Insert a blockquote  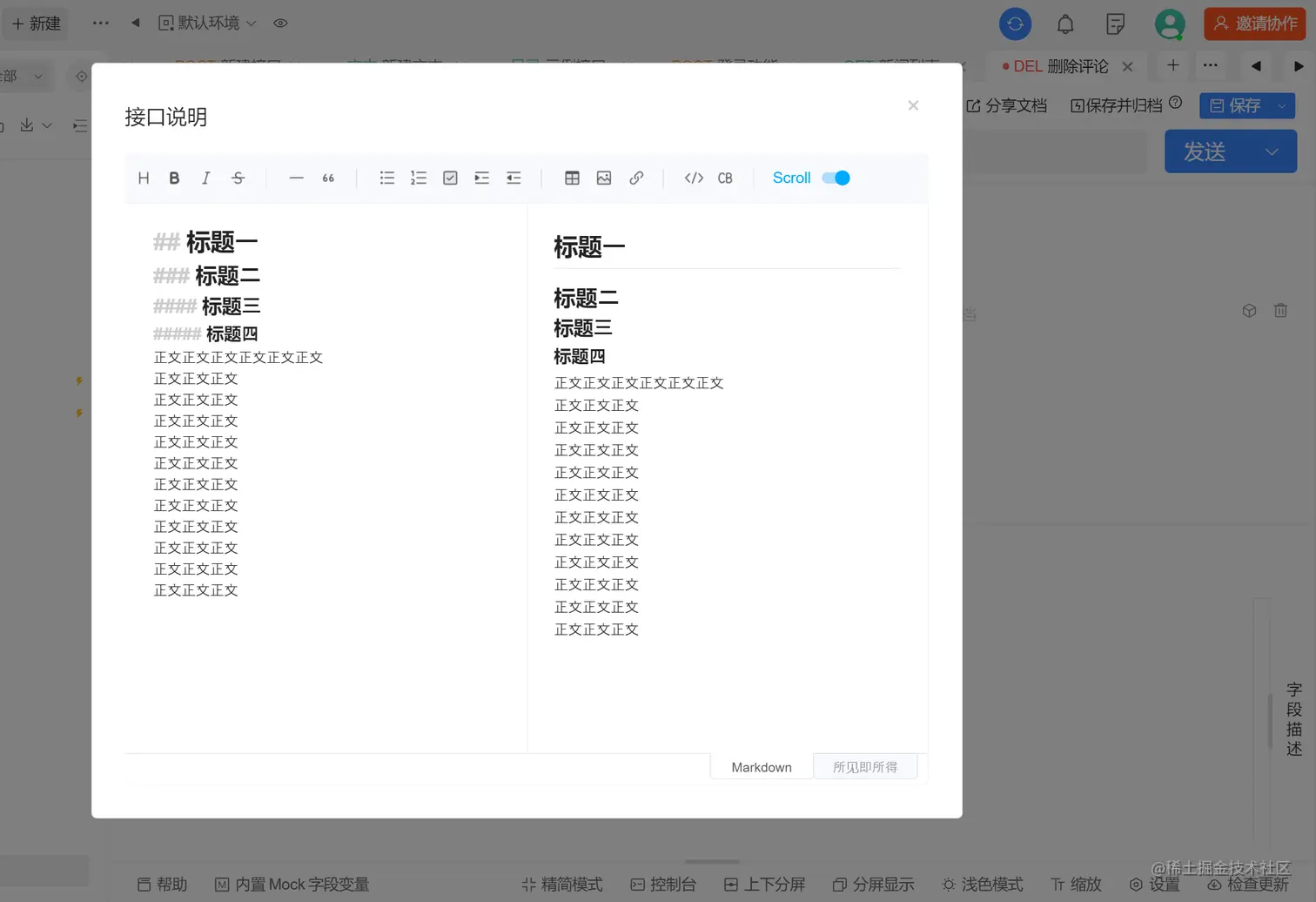point(328,178)
